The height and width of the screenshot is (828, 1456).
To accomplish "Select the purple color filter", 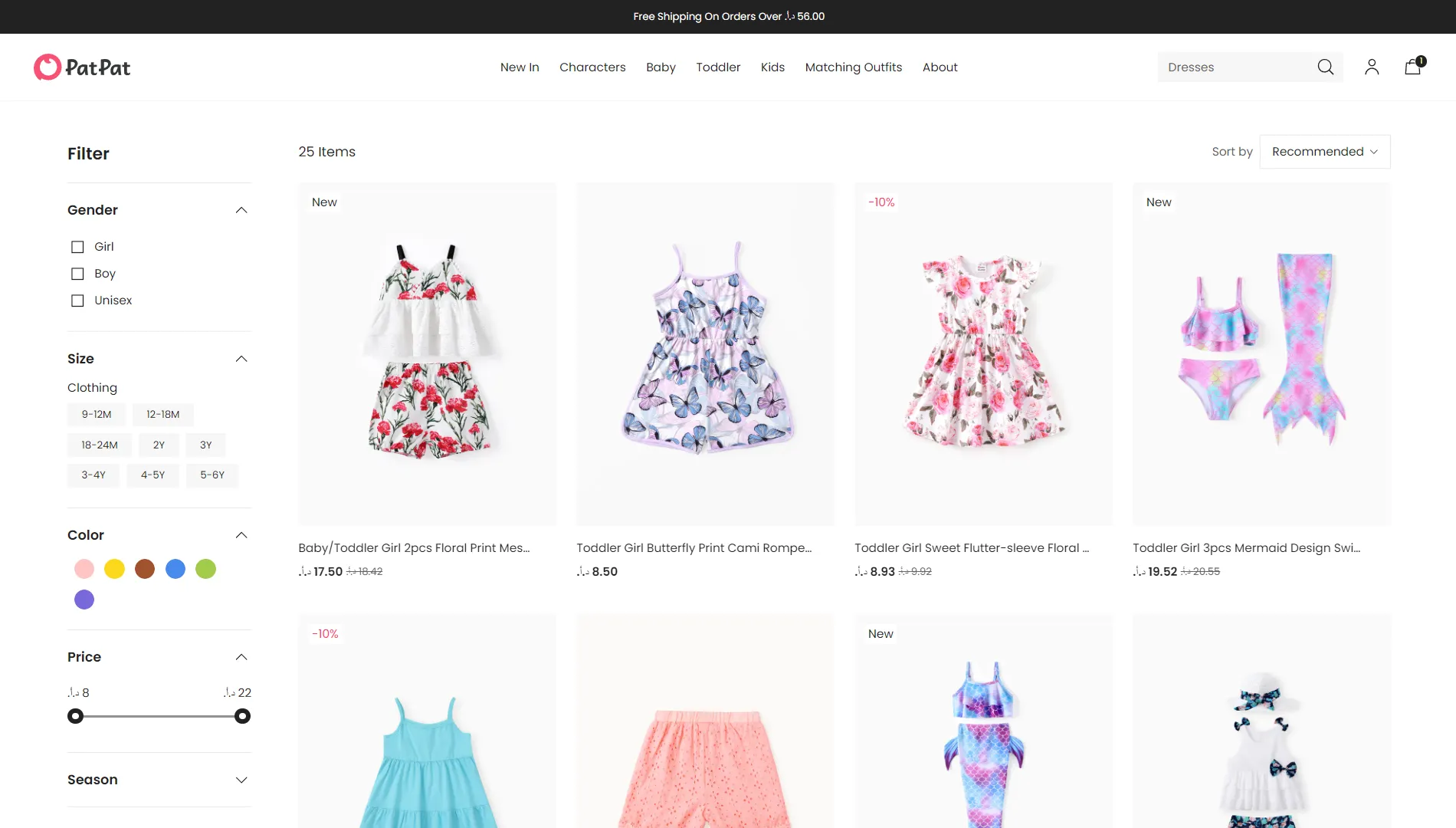I will tap(84, 600).
